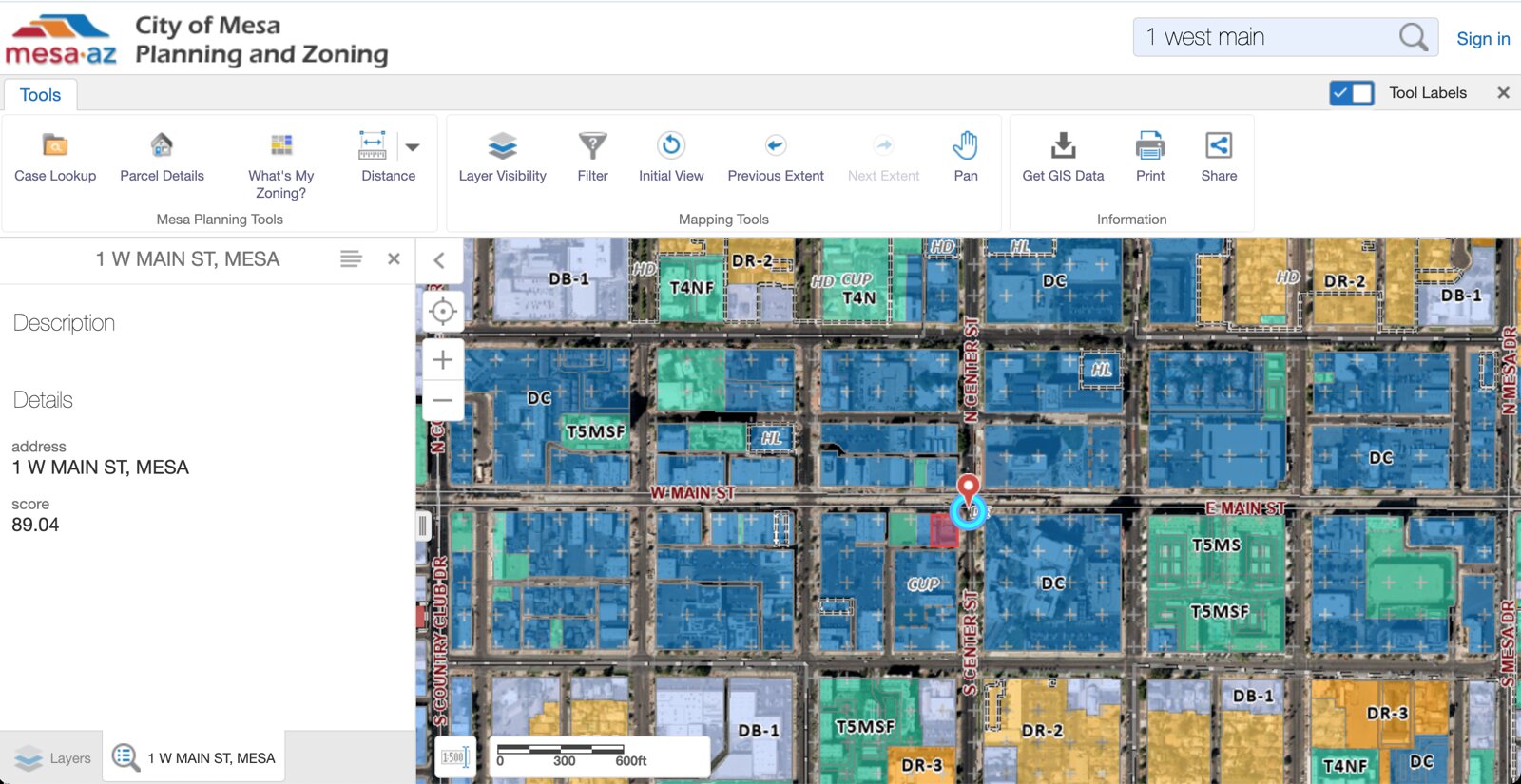Viewport: 1521px width, 784px height.
Task: Collapse the side panel with chevron
Action: click(x=439, y=260)
